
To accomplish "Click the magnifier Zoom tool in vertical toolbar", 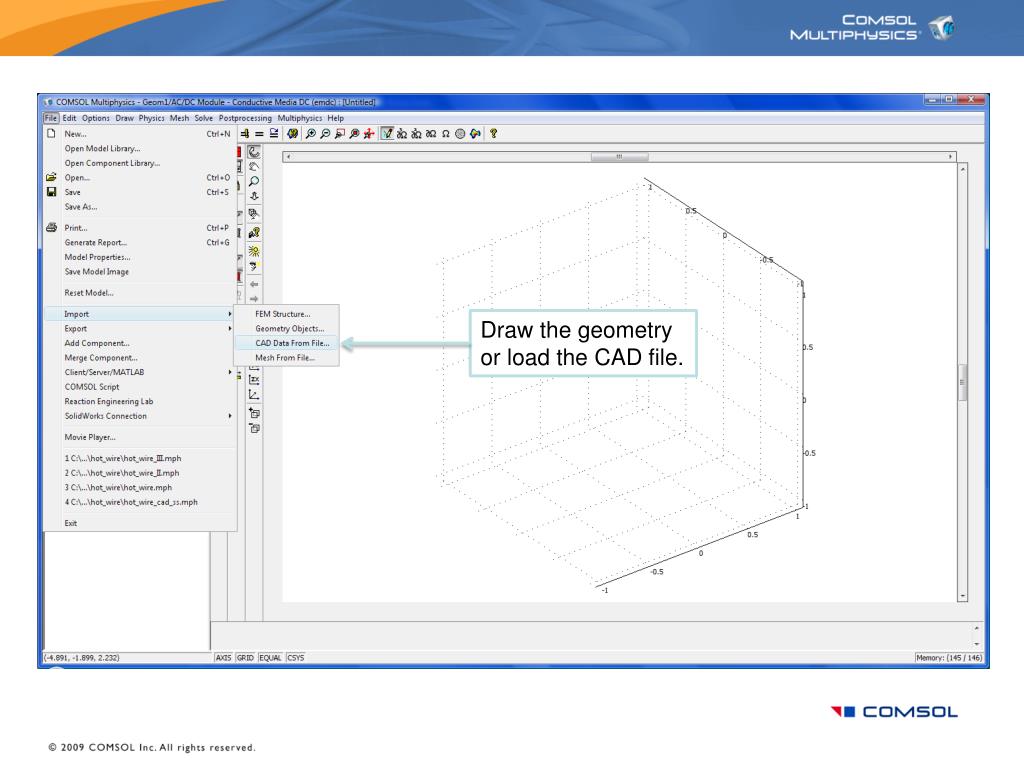I will point(254,182).
